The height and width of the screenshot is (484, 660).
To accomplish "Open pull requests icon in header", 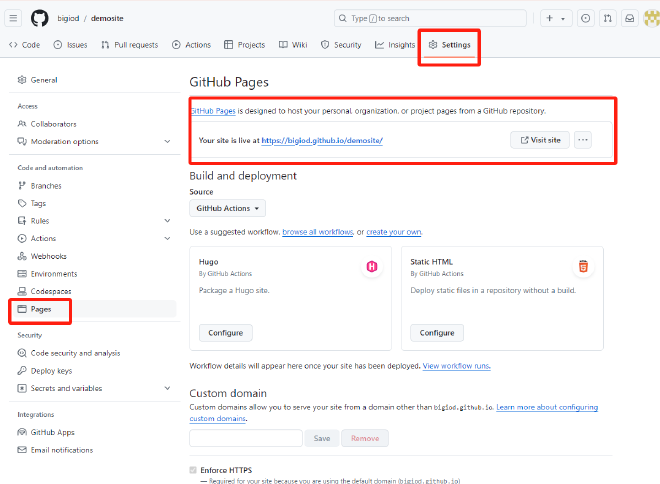I will 608,18.
